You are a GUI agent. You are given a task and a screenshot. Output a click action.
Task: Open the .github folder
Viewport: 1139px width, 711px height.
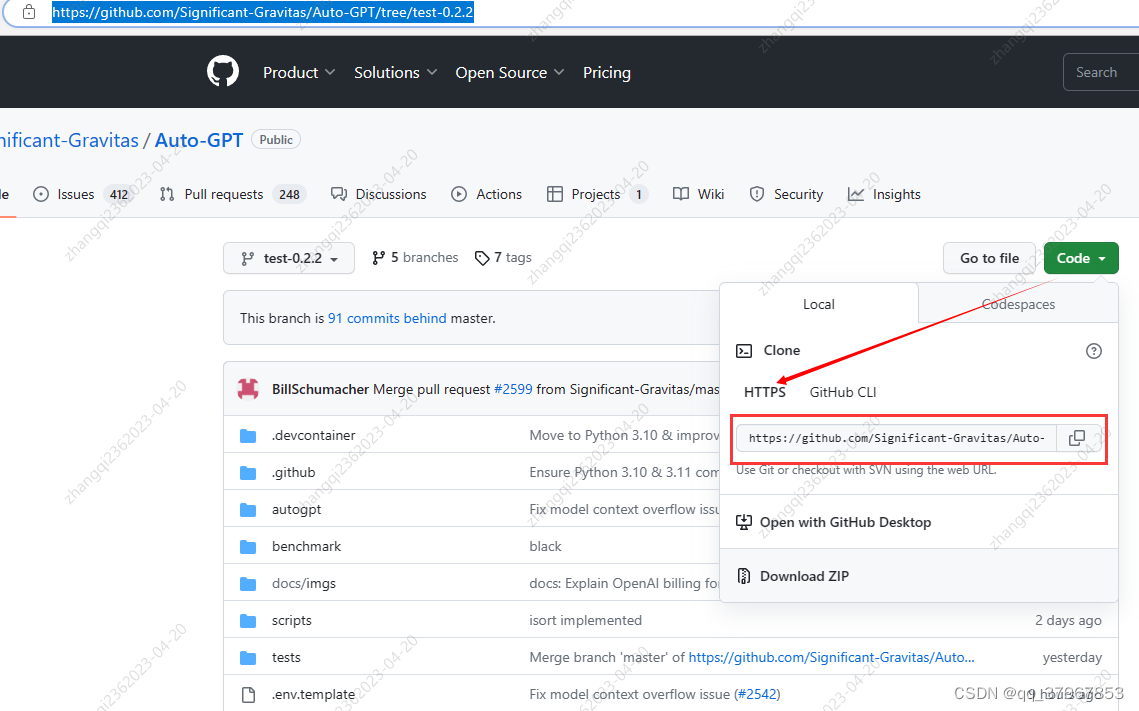click(x=293, y=472)
